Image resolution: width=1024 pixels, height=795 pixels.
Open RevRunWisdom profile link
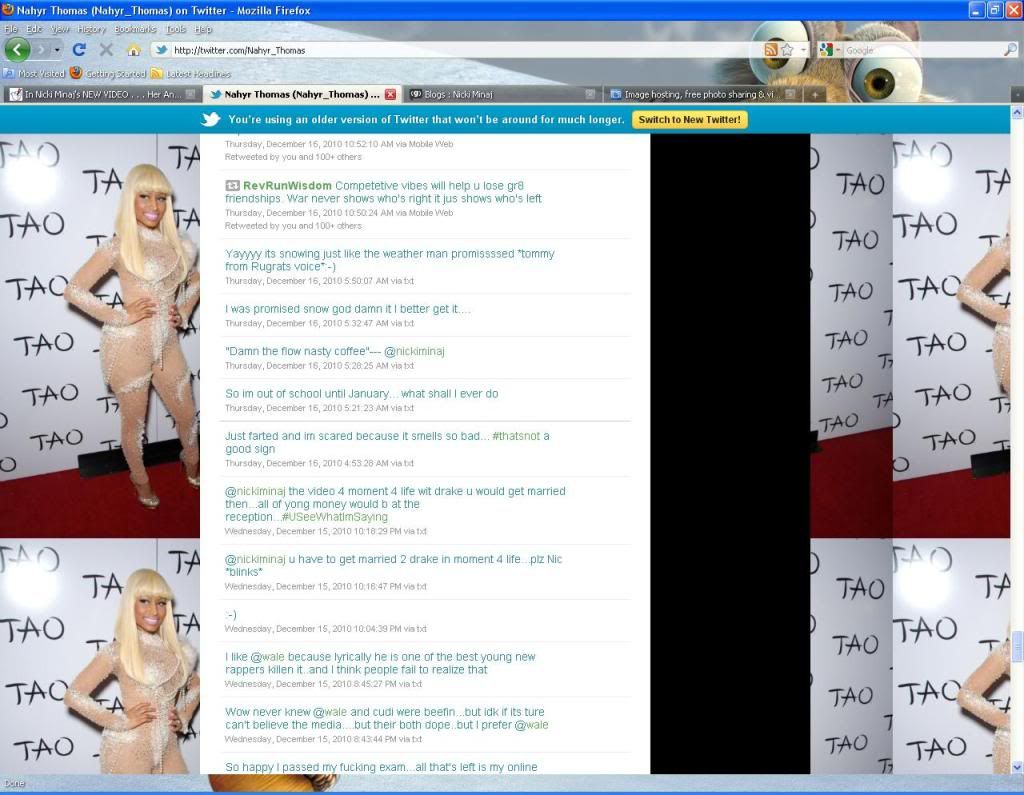(287, 186)
